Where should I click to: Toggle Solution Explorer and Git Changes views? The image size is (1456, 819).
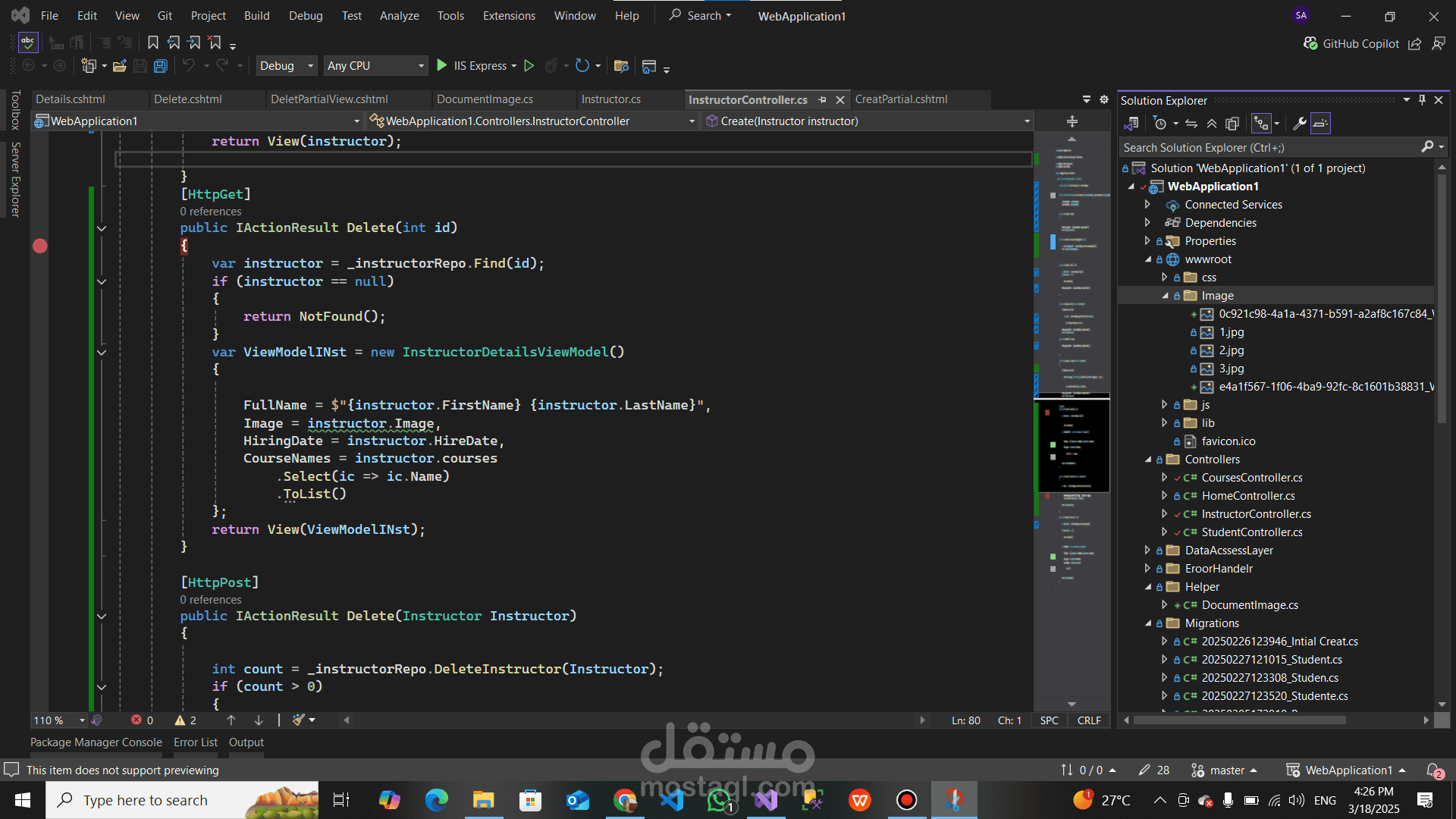tap(1131, 124)
